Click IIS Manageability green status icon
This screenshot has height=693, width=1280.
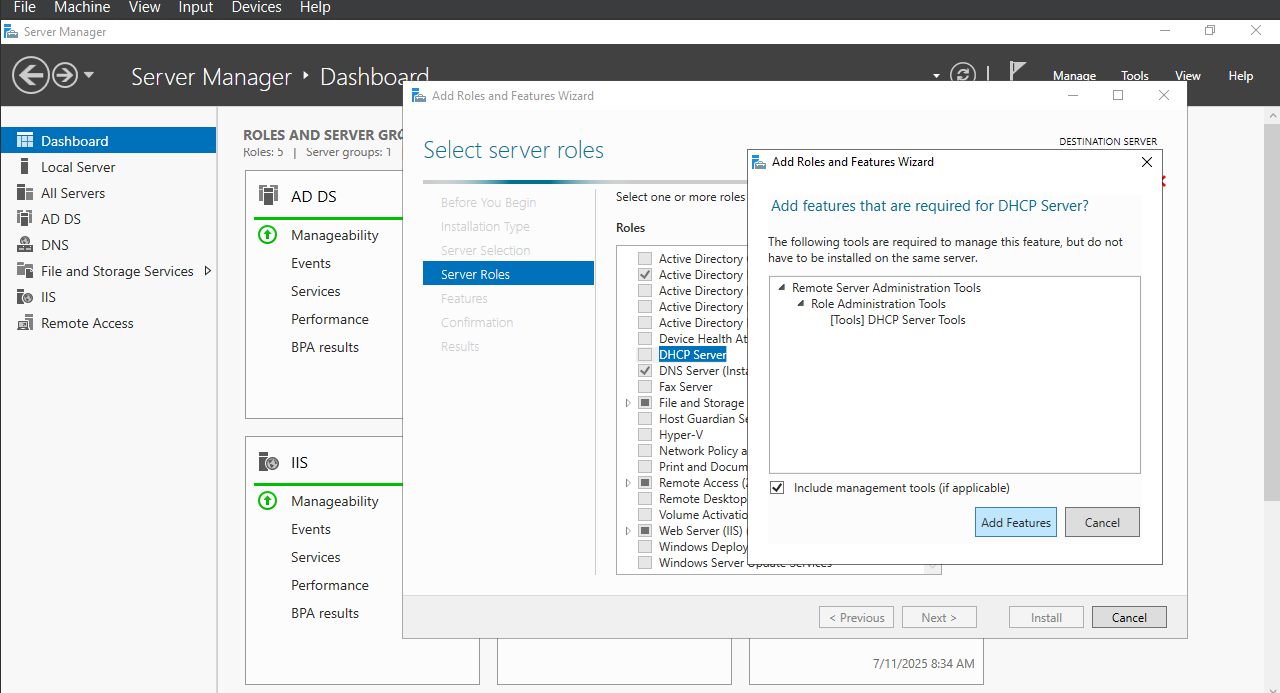[x=267, y=501]
